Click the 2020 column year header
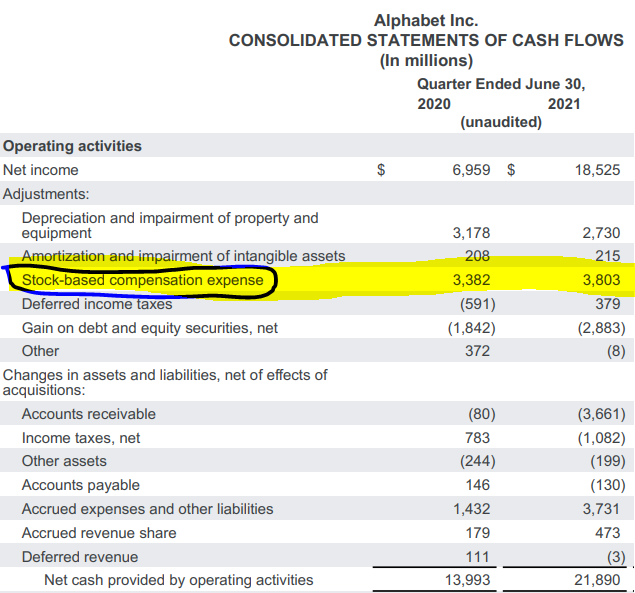This screenshot has height=593, width=635. (x=434, y=104)
